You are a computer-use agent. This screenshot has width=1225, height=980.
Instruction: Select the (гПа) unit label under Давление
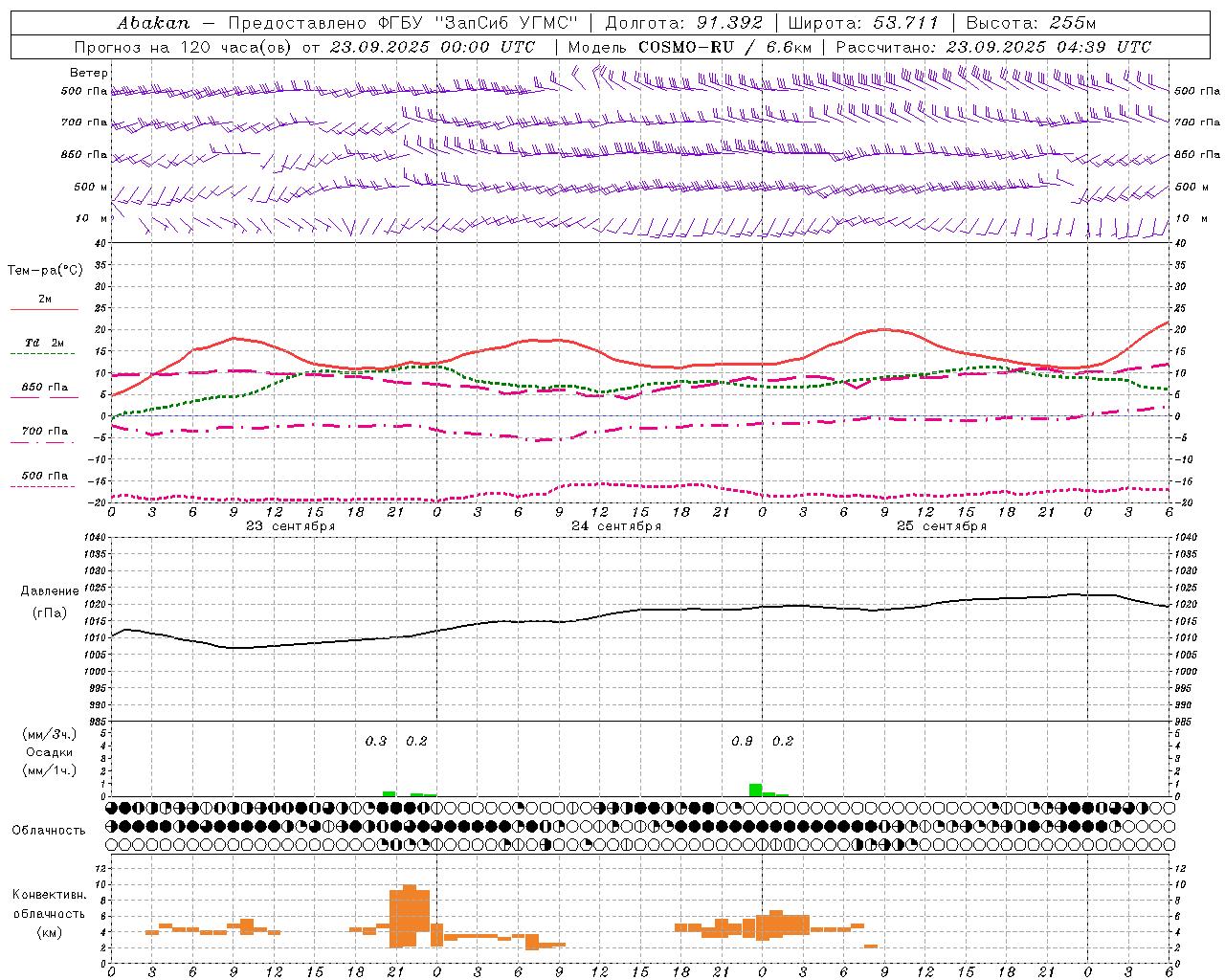tap(50, 613)
